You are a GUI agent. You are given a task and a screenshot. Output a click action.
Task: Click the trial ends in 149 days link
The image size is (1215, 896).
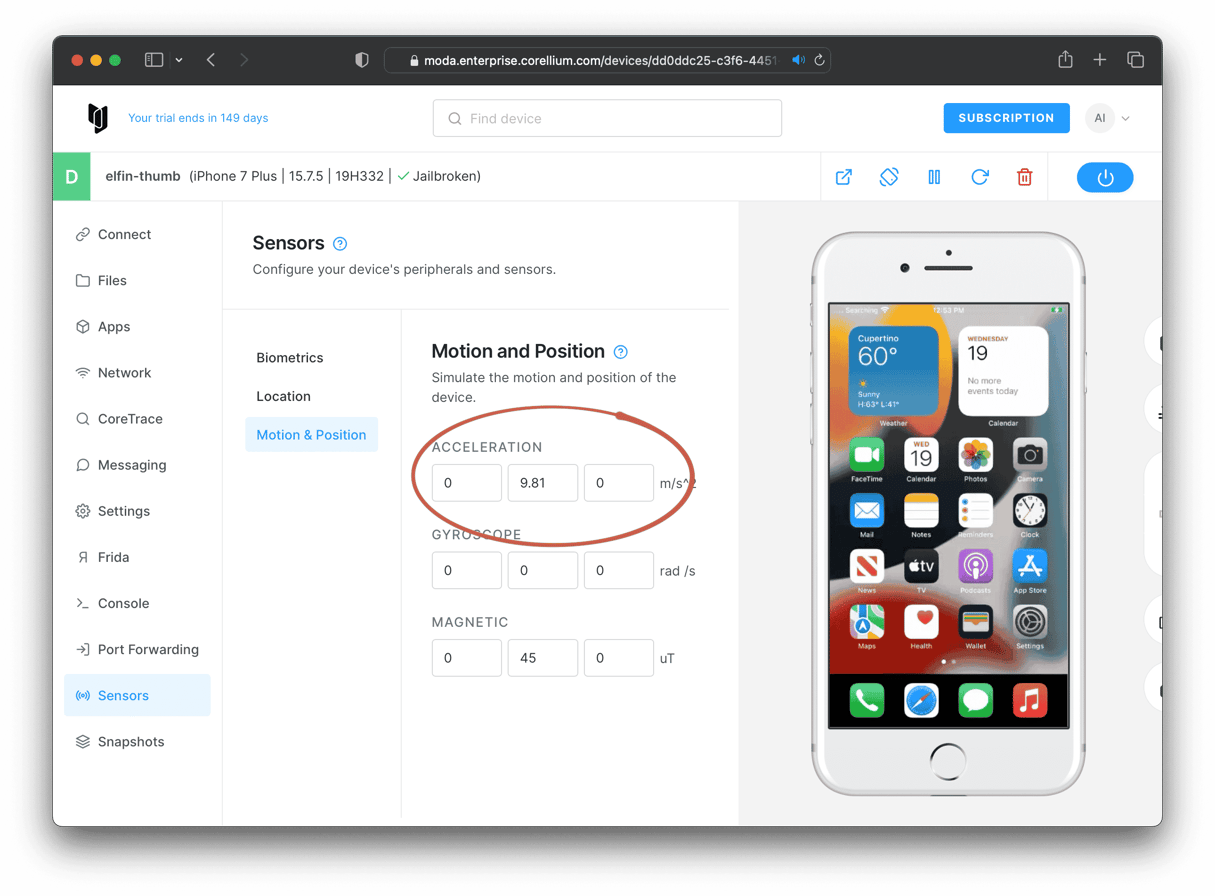point(198,118)
